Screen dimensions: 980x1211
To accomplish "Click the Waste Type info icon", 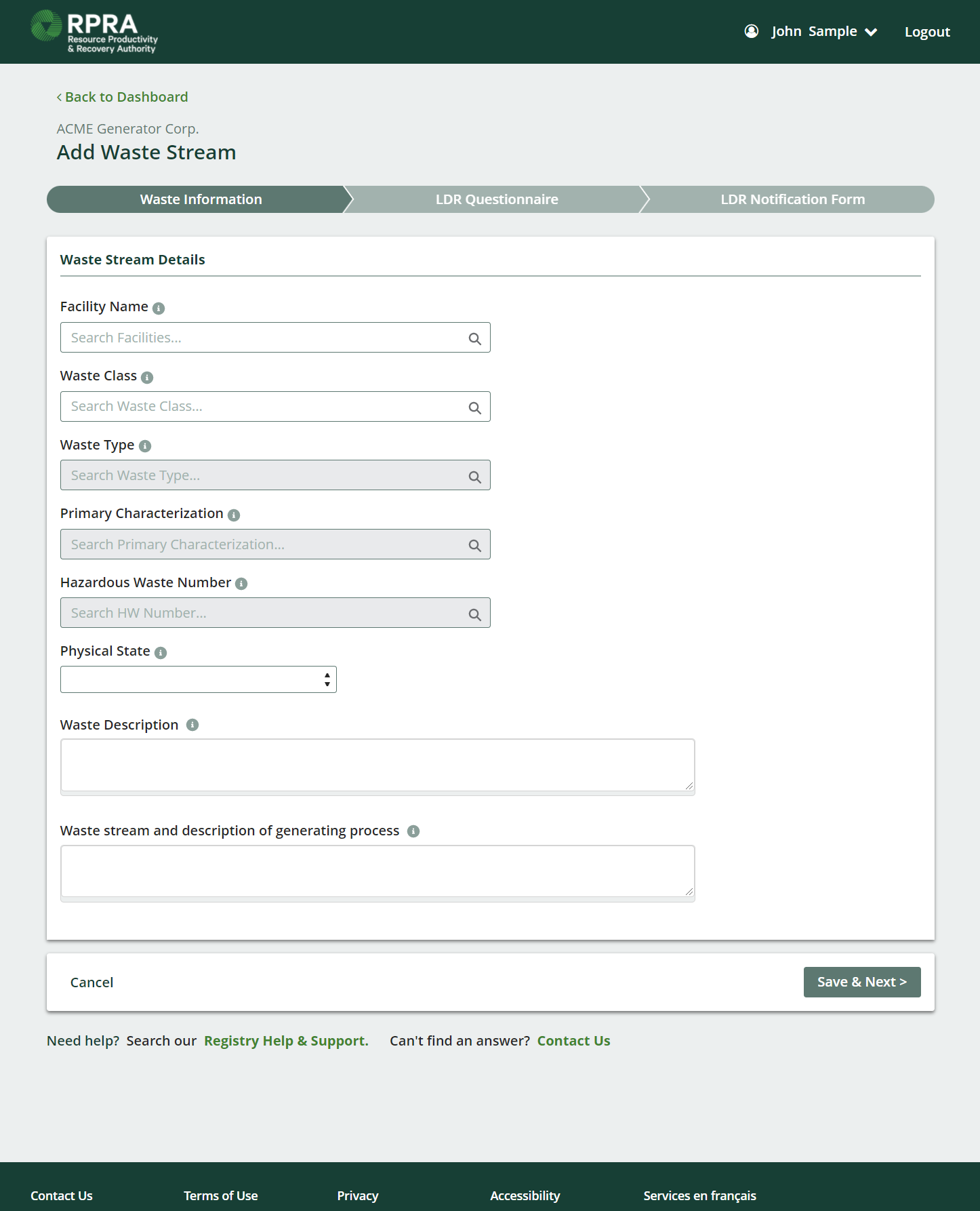I will pos(145,446).
